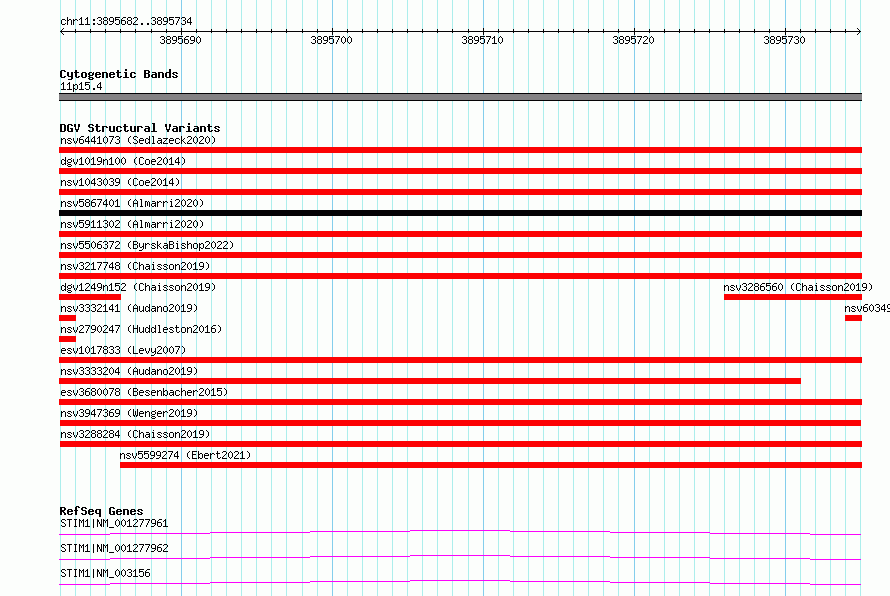Click the 3895720 ruler position label
This screenshot has width=890, height=596.
pos(633,40)
